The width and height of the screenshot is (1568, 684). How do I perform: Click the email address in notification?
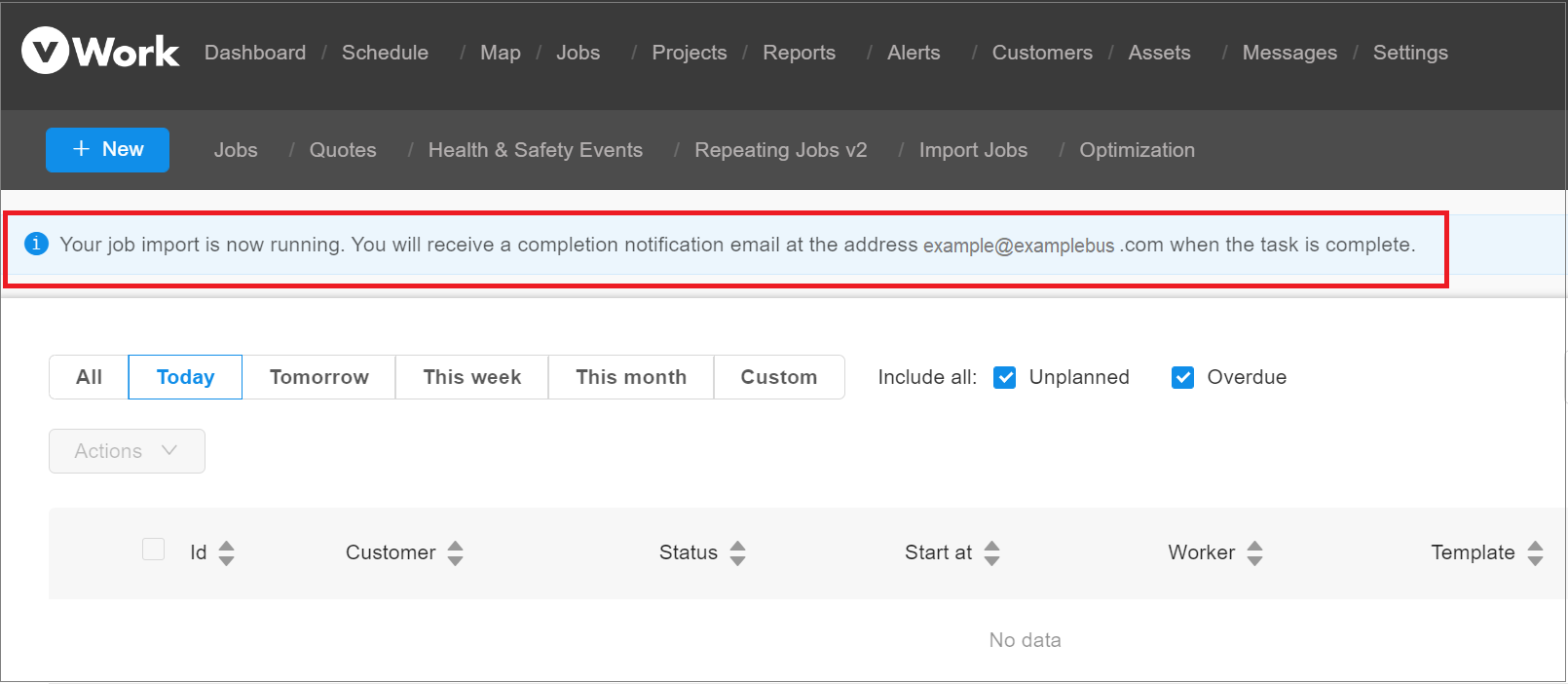(1043, 246)
